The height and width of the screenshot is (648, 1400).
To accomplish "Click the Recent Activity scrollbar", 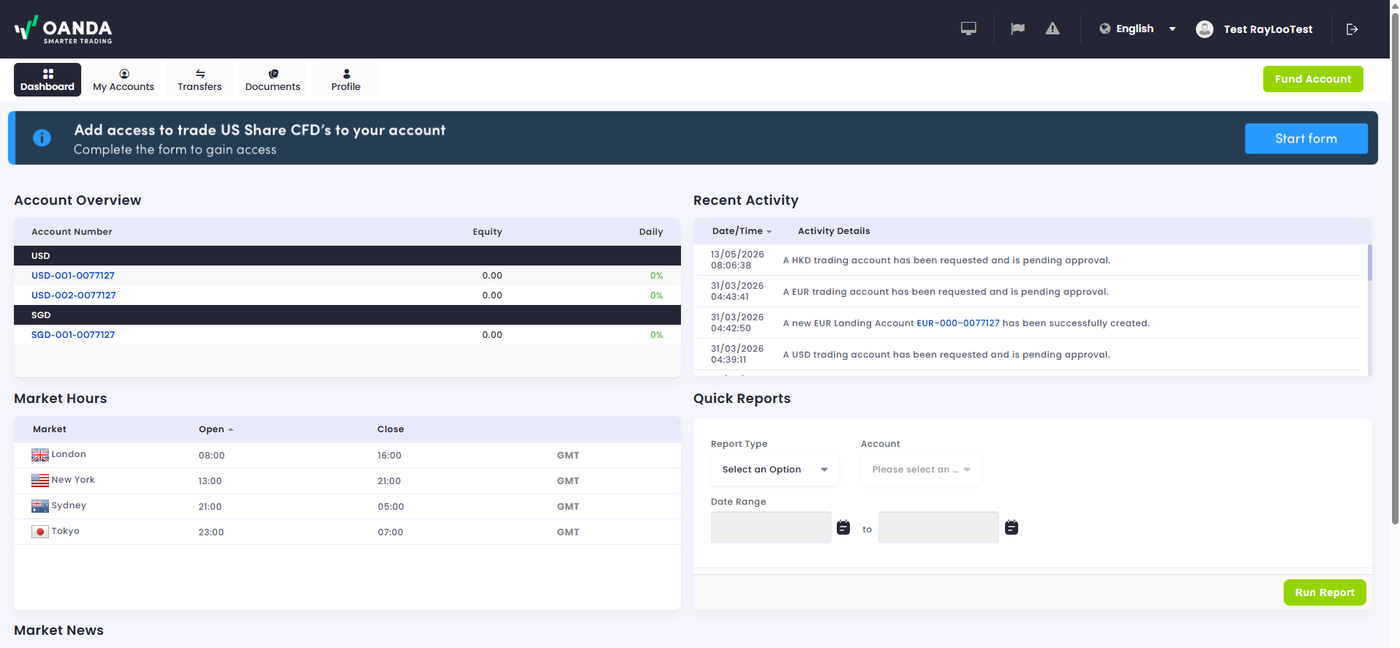I will click(1369, 262).
